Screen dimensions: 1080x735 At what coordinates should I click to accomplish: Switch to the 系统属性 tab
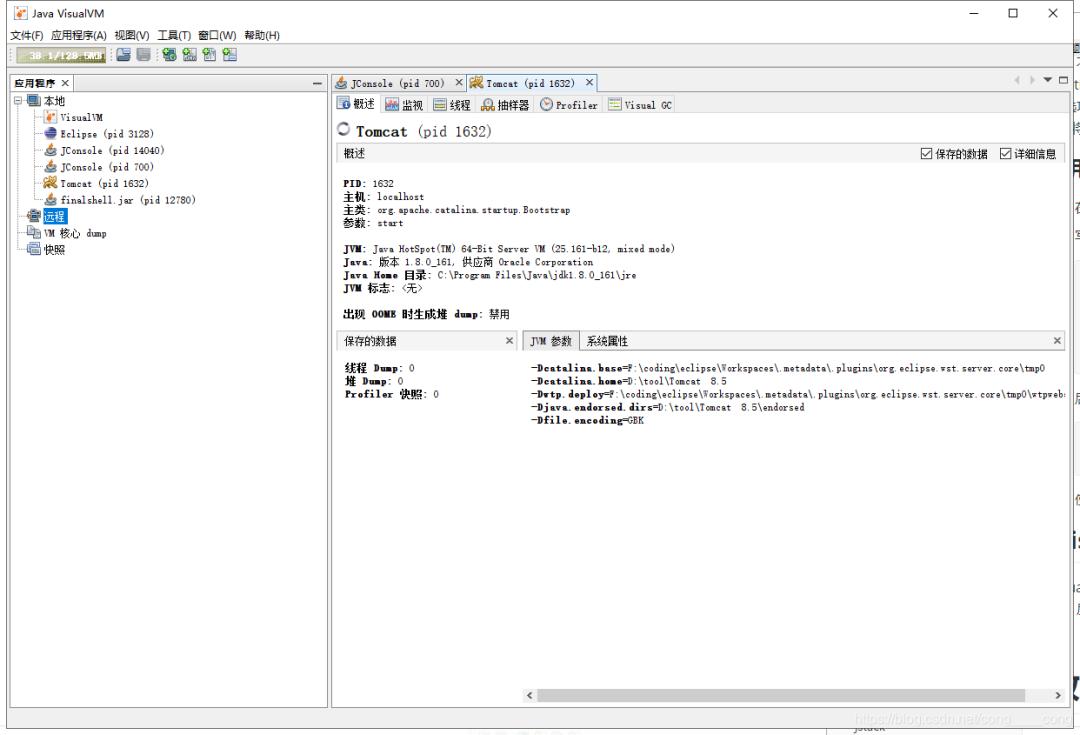coord(607,341)
